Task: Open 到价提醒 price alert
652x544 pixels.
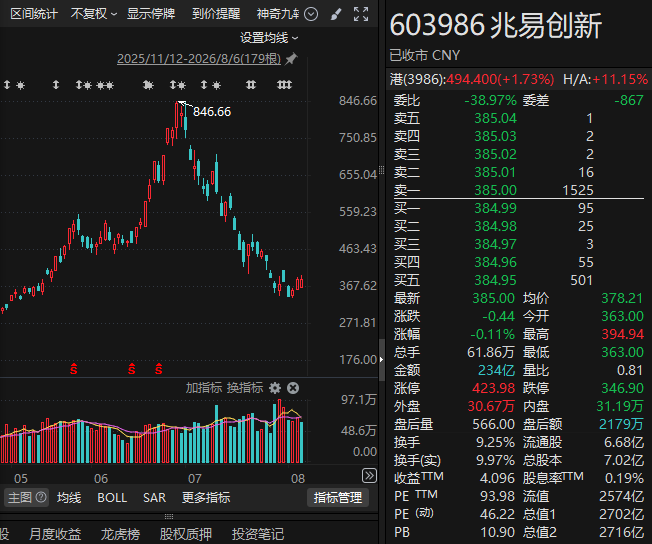Action: click(216, 14)
